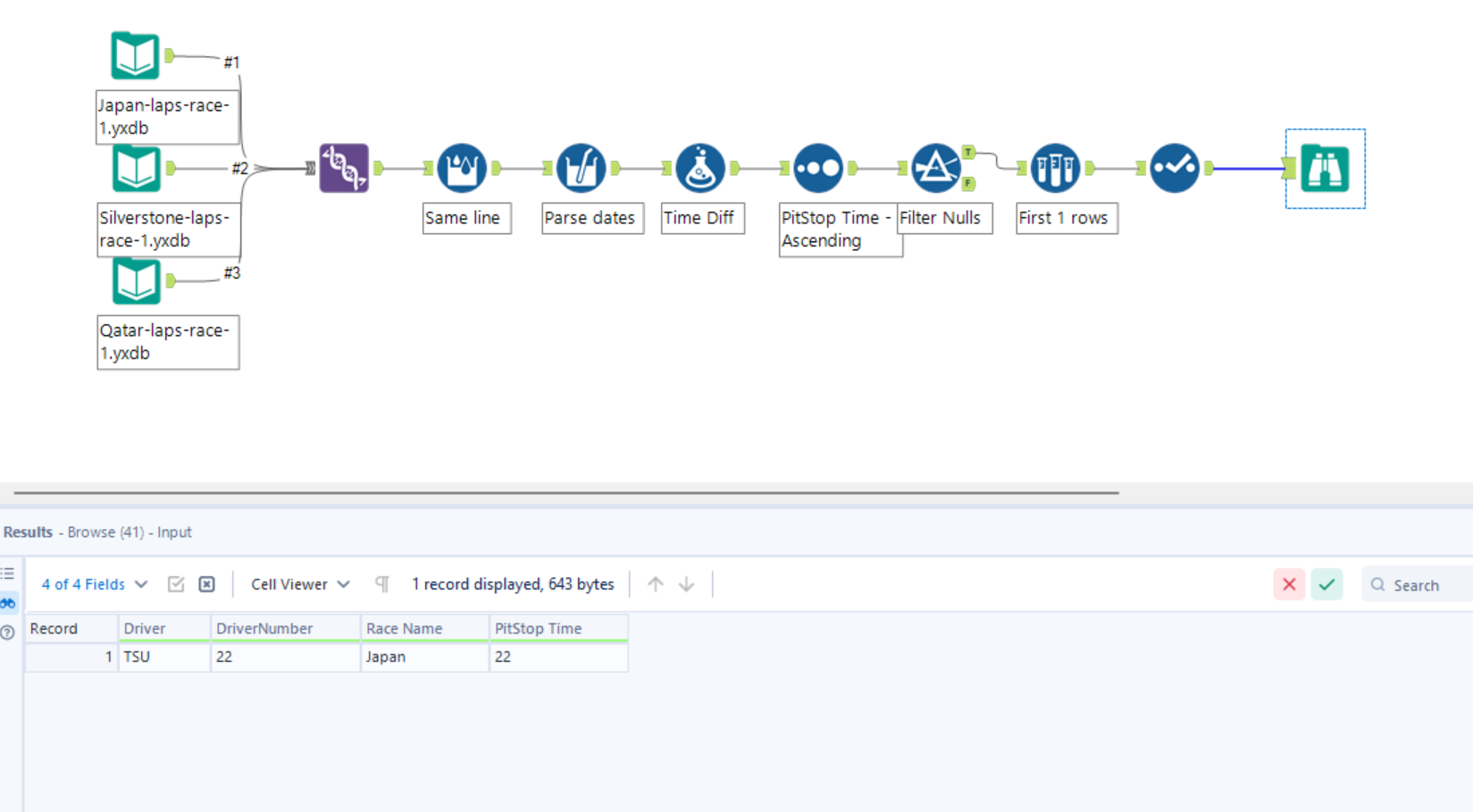Toggle the select-all fields checkbox
The height and width of the screenshot is (812, 1473).
pyautogui.click(x=176, y=583)
